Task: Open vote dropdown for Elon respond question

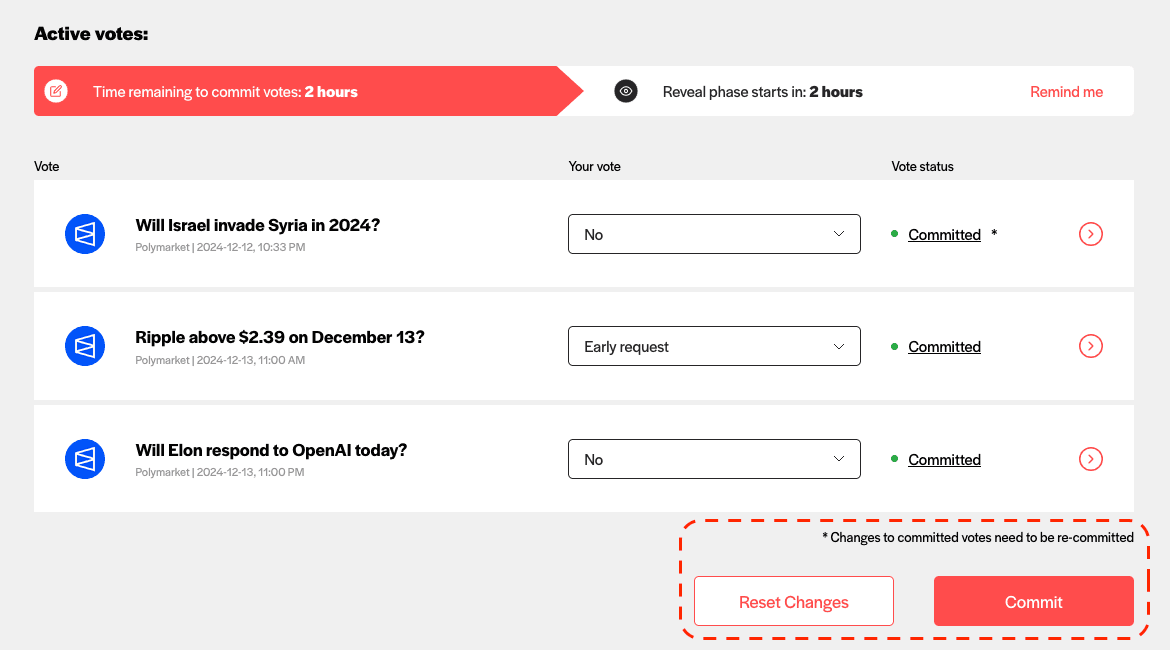Action: point(714,459)
